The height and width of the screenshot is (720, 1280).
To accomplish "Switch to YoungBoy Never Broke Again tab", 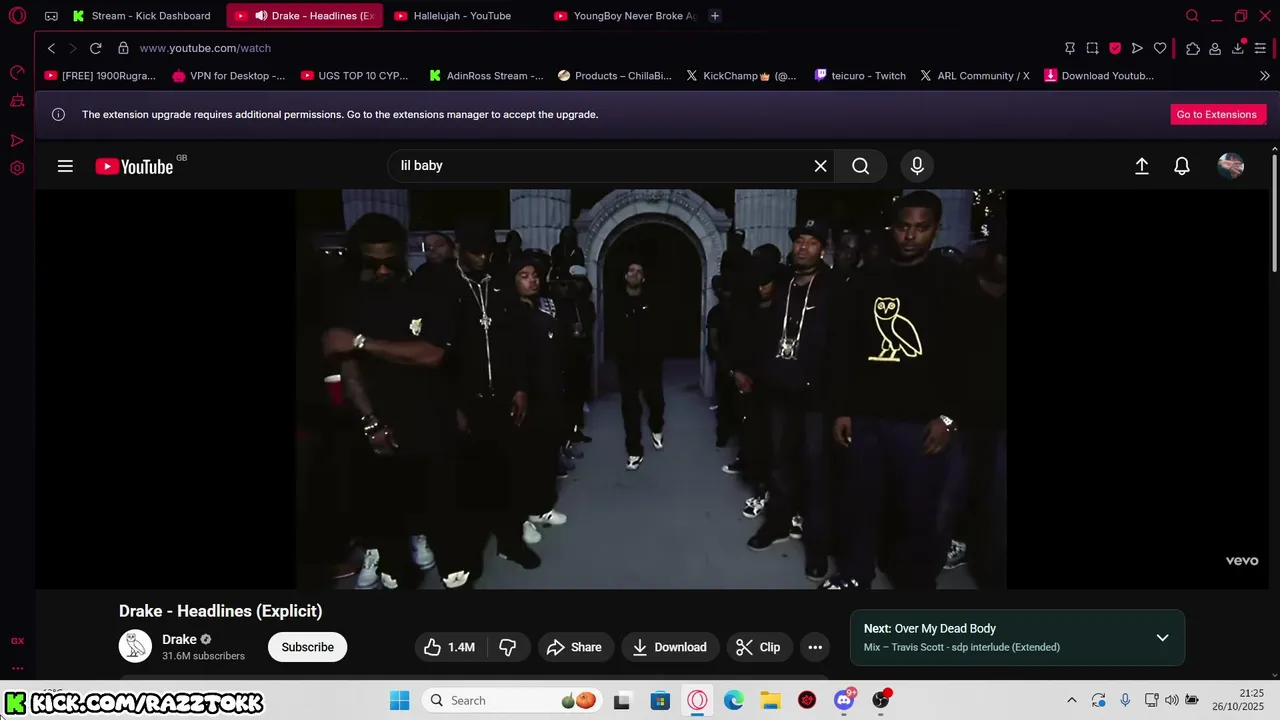I will pos(625,16).
